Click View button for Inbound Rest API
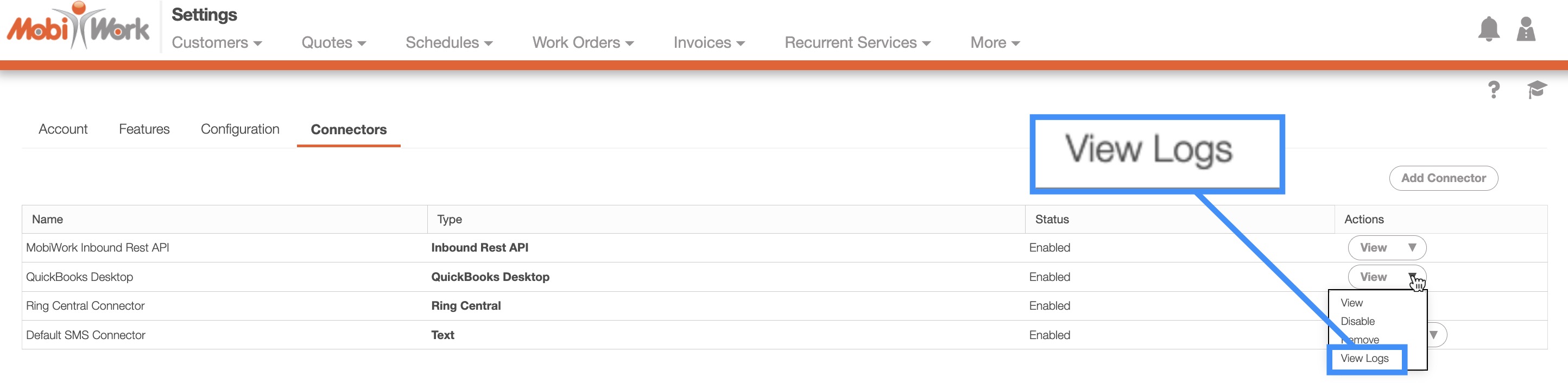This screenshot has width=1568, height=388. (1373, 247)
